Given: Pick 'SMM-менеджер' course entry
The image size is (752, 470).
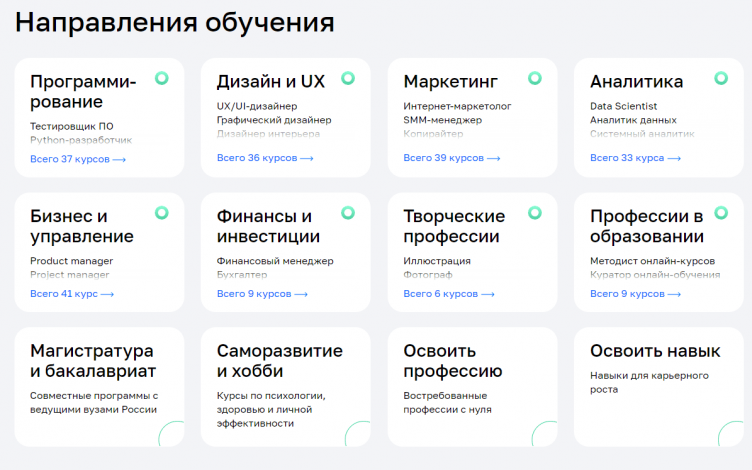Looking at the screenshot, I should pyautogui.click(x=442, y=120).
